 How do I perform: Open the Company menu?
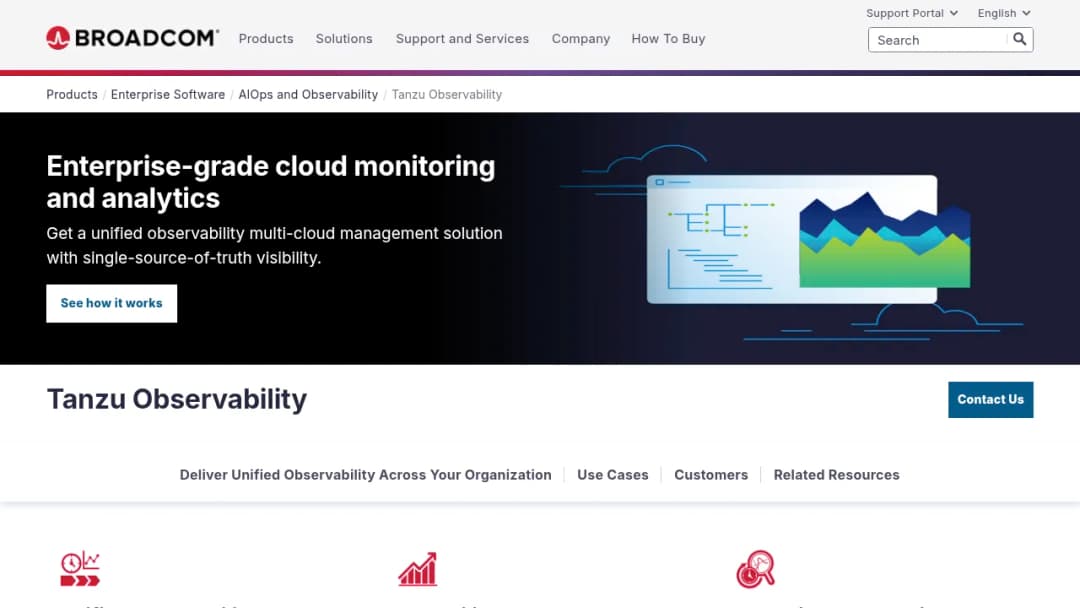pyautogui.click(x=581, y=39)
